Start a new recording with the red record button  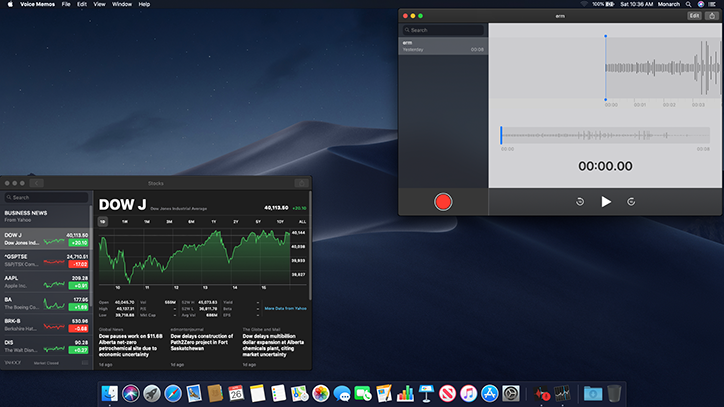pos(443,202)
